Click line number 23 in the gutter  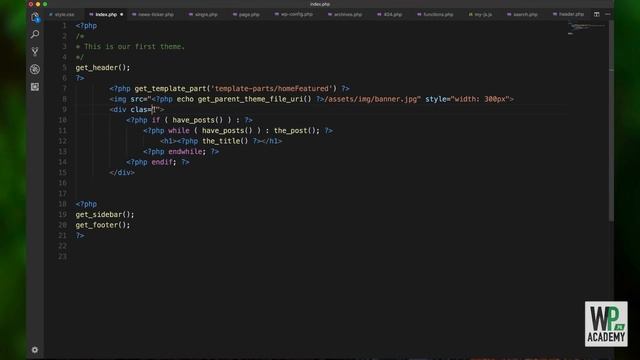tap(62, 257)
